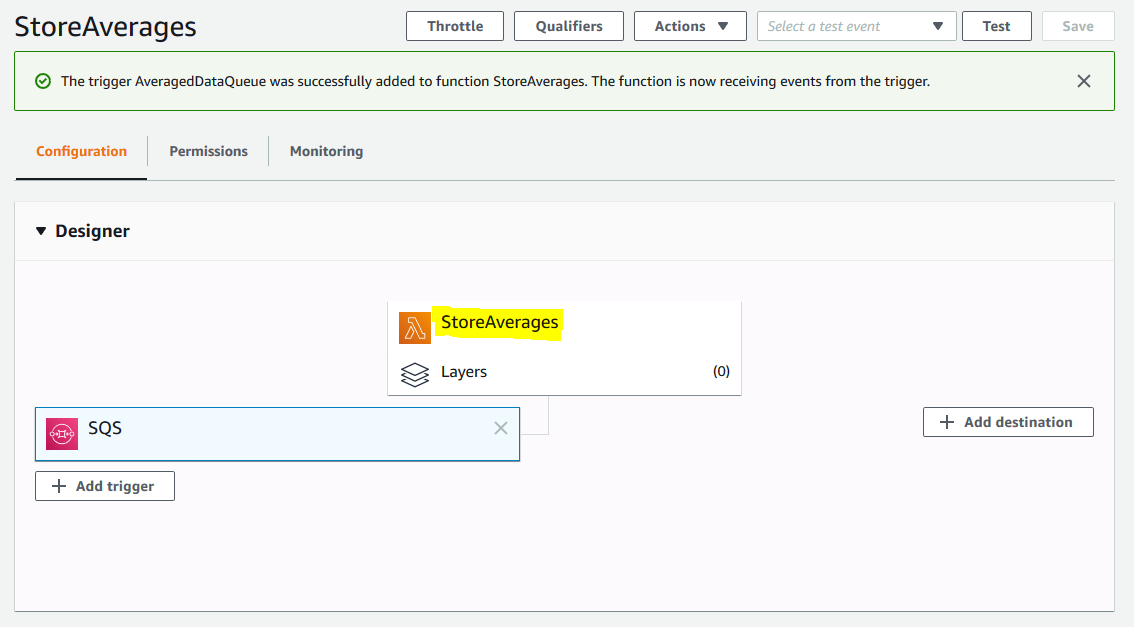Screen dimensions: 1134x627
Task: Run the function with Test button
Action: (x=997, y=26)
